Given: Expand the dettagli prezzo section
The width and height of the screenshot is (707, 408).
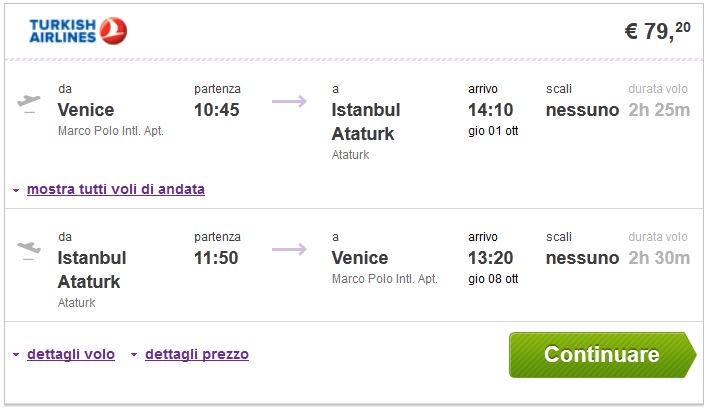Looking at the screenshot, I should pyautogui.click(x=196, y=354).
